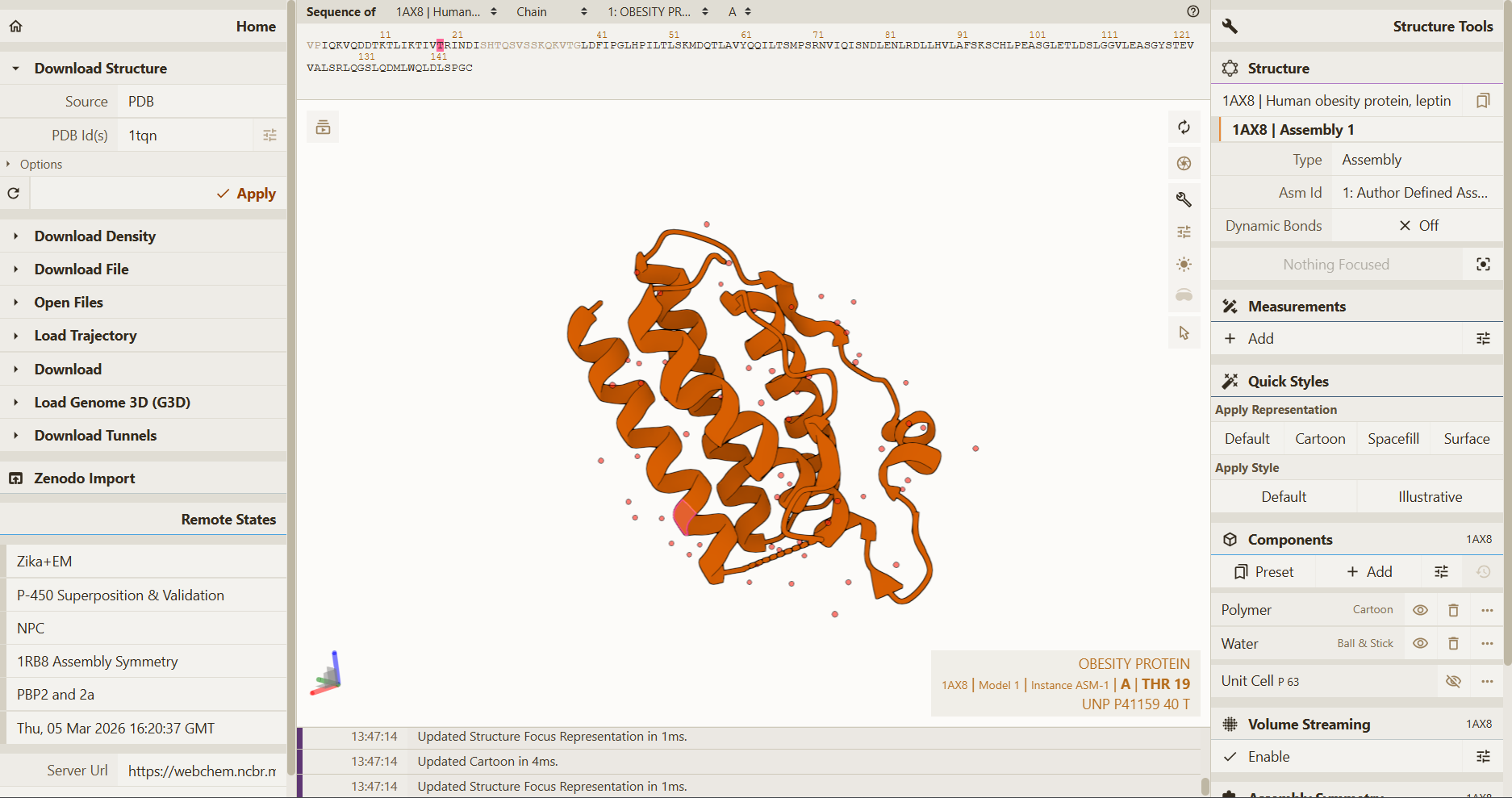Open the Source PDB dropdown
Viewport: 1512px width, 798px height.
tap(203, 102)
